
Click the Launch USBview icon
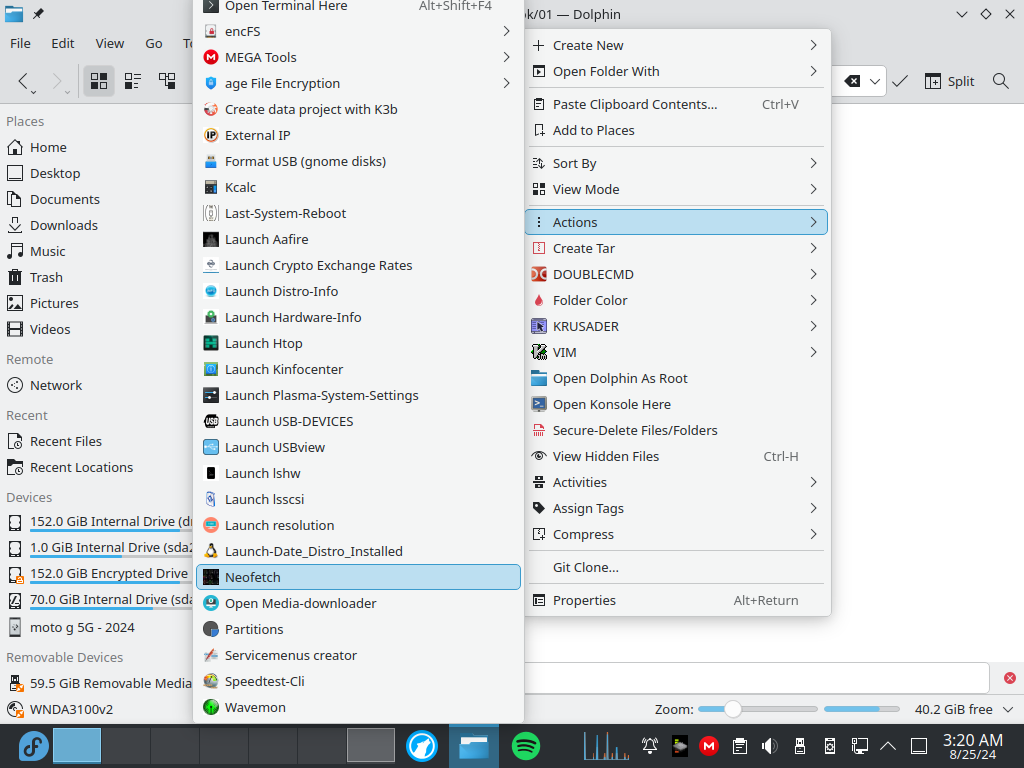pyautogui.click(x=211, y=447)
